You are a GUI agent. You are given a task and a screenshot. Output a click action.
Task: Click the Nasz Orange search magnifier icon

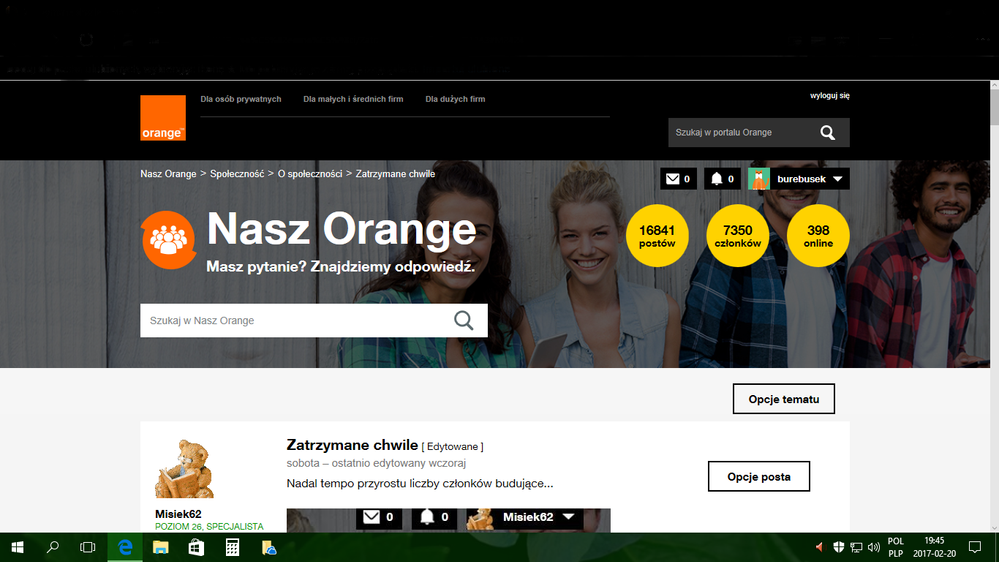click(x=464, y=321)
